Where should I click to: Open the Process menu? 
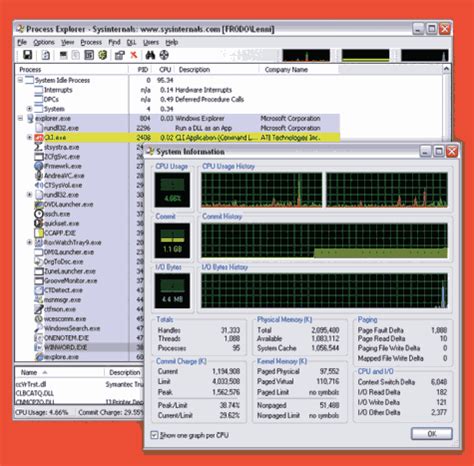tap(91, 42)
